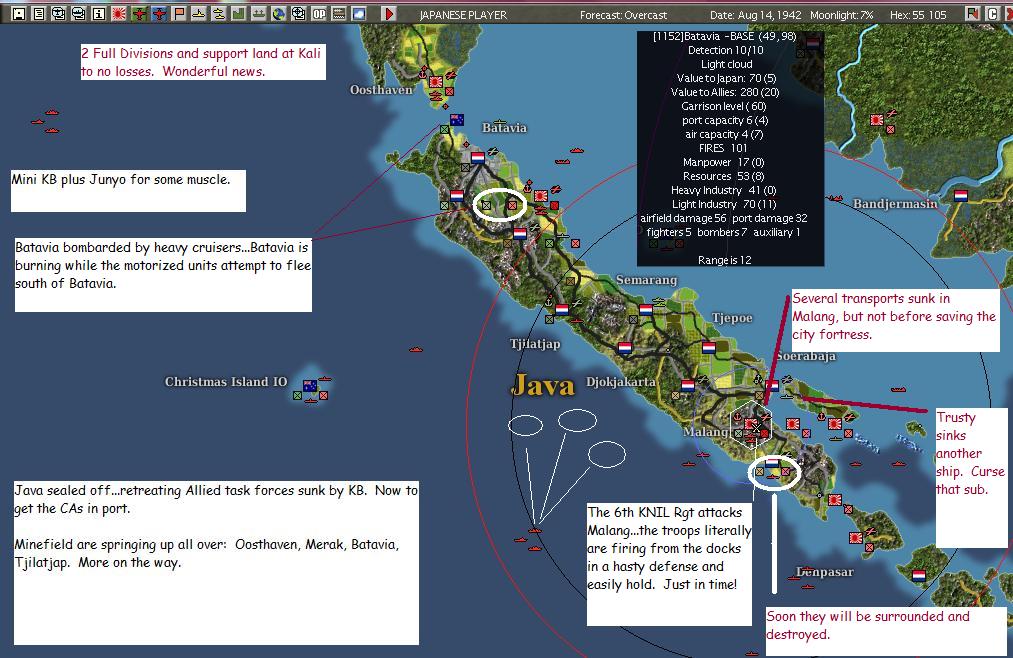Image resolution: width=1013 pixels, height=658 pixels.
Task: Click the 'Moonlight: 7%' status text
Action: tap(841, 14)
